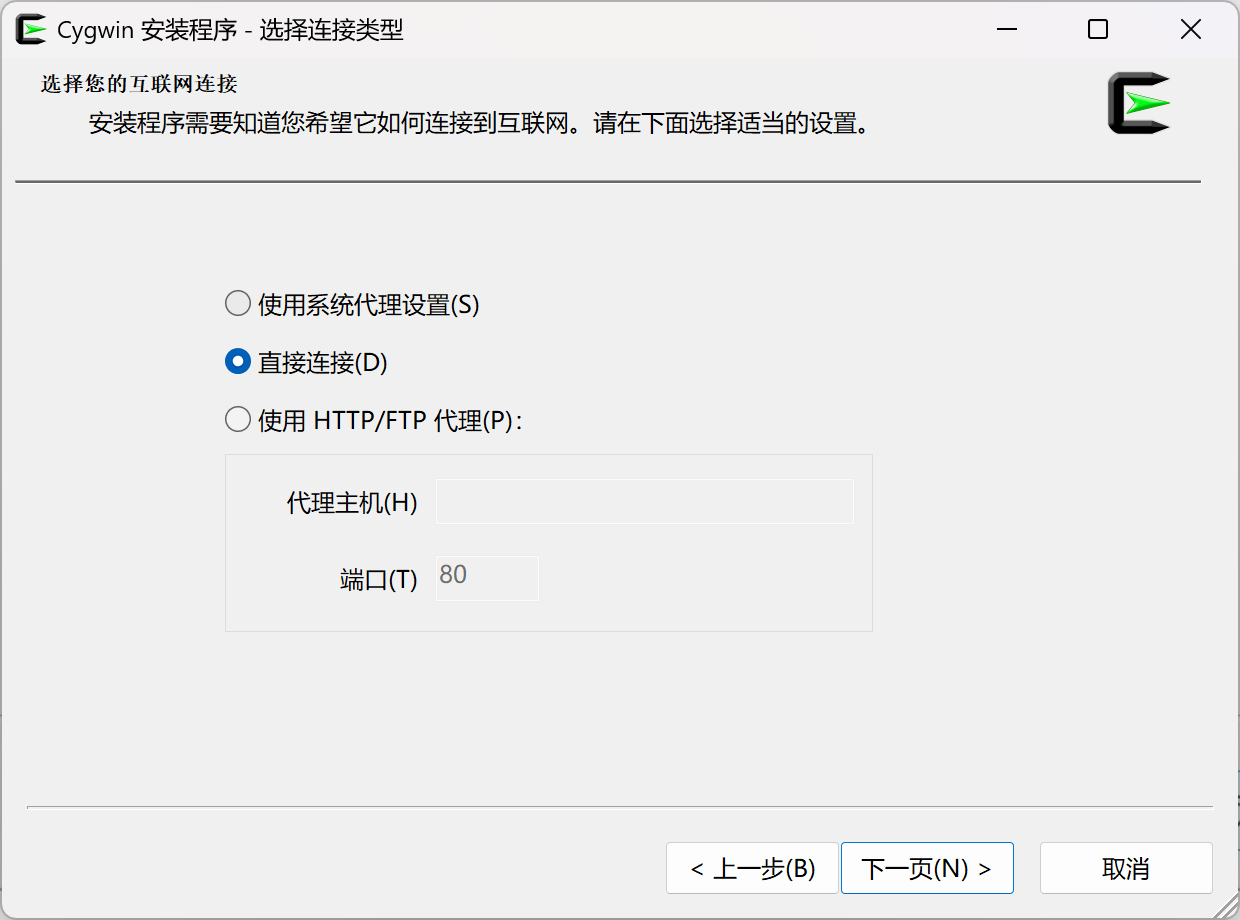Image resolution: width=1240 pixels, height=920 pixels.
Task: Go back with < 上一步(B) button
Action: (x=752, y=868)
